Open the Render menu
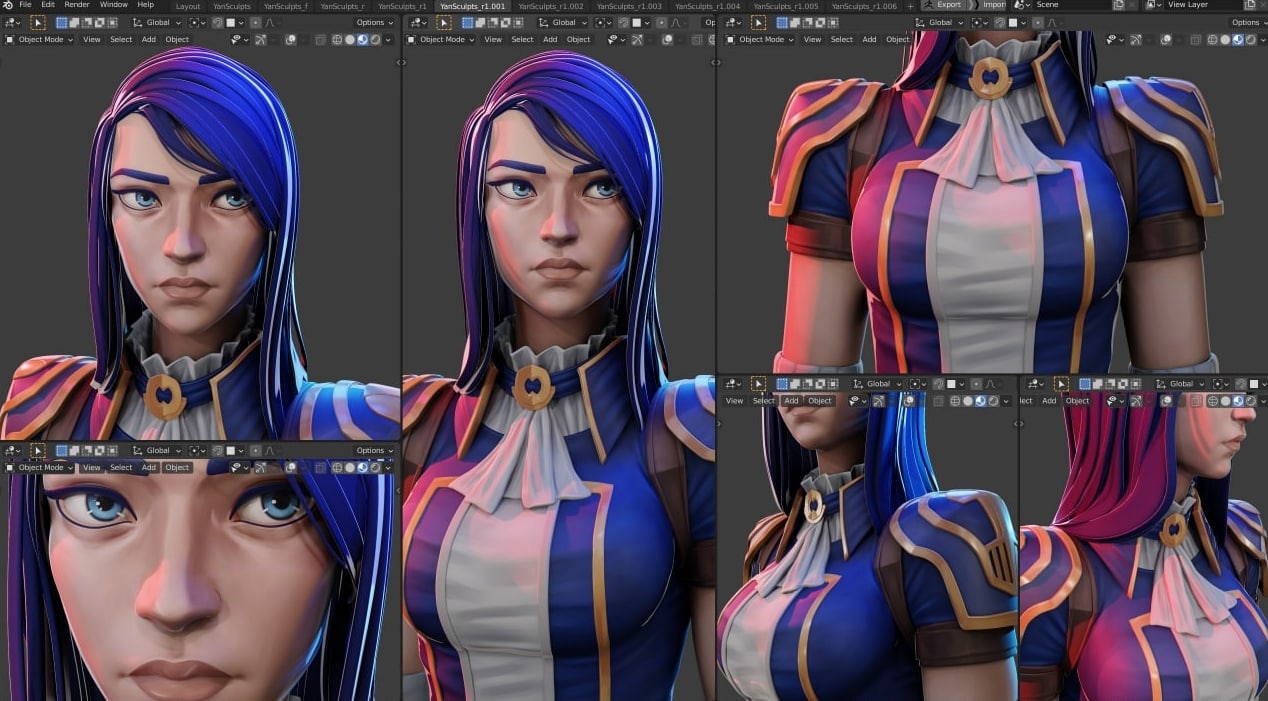Viewport: 1268px width, 701px height. pyautogui.click(x=77, y=5)
